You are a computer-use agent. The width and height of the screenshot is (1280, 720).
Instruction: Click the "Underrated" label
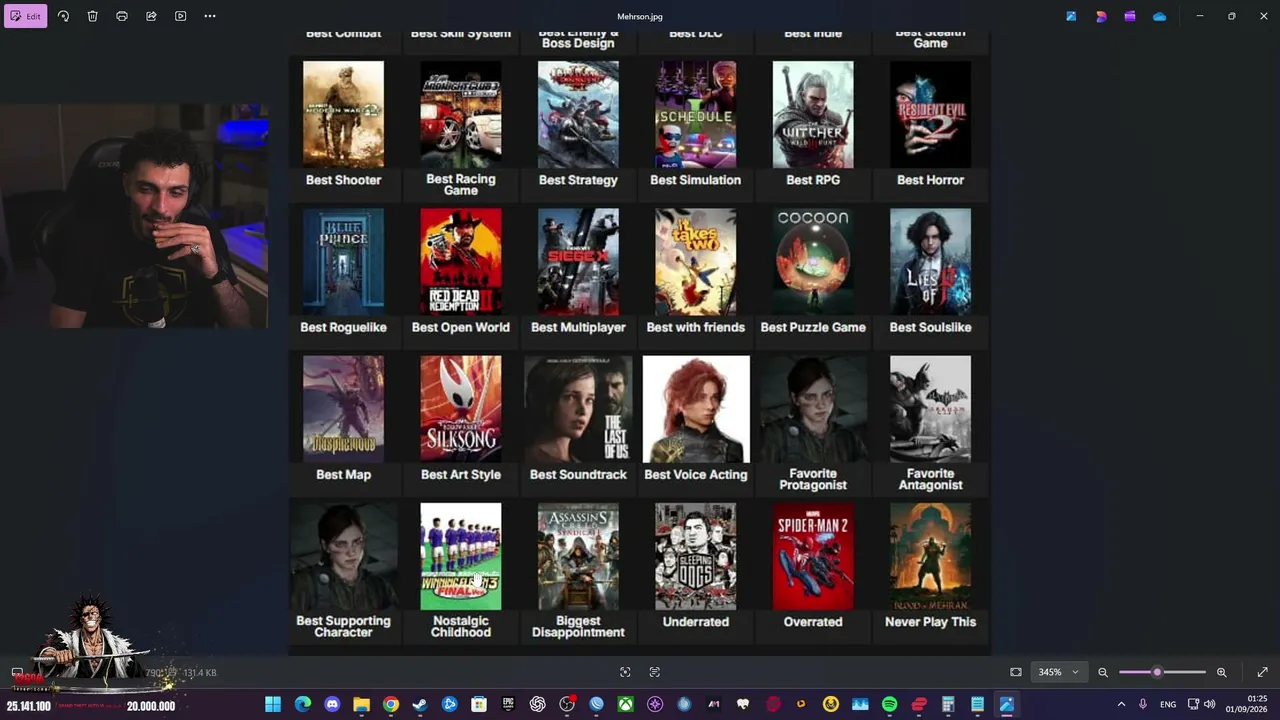695,622
